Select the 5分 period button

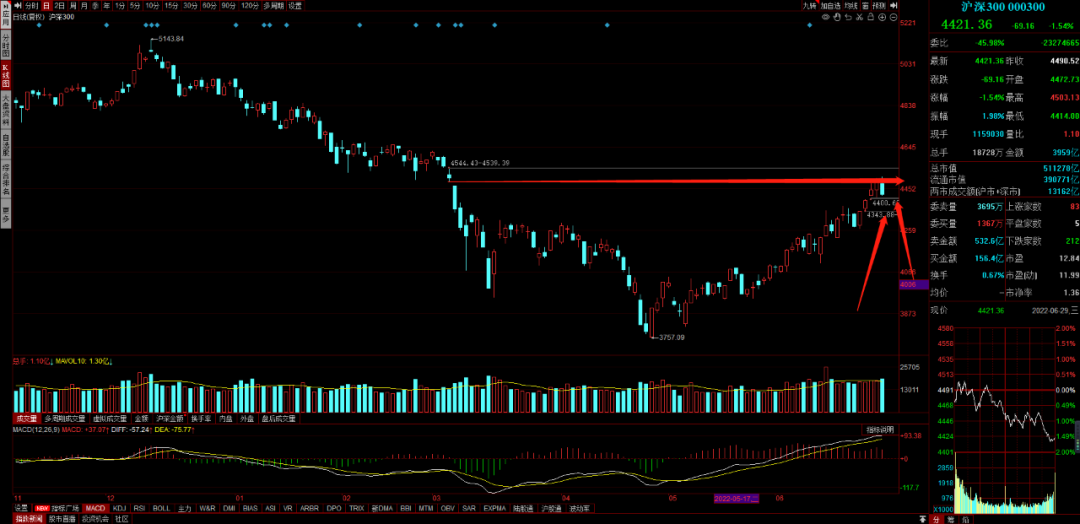(x=135, y=5)
